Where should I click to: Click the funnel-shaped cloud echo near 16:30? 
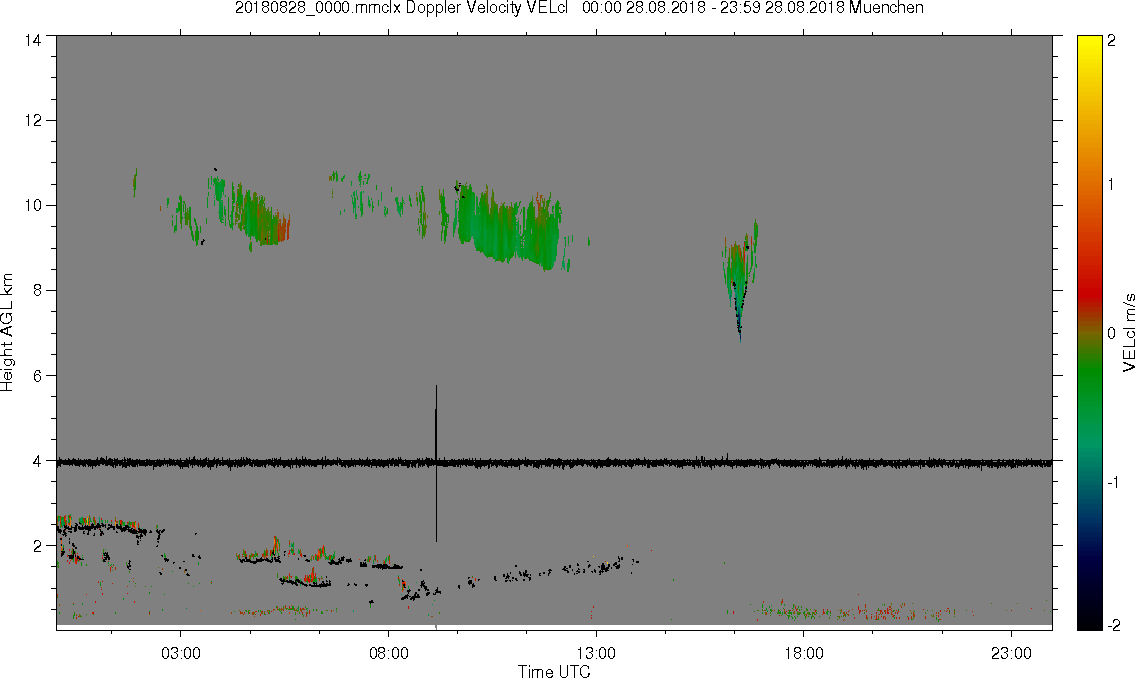click(738, 279)
